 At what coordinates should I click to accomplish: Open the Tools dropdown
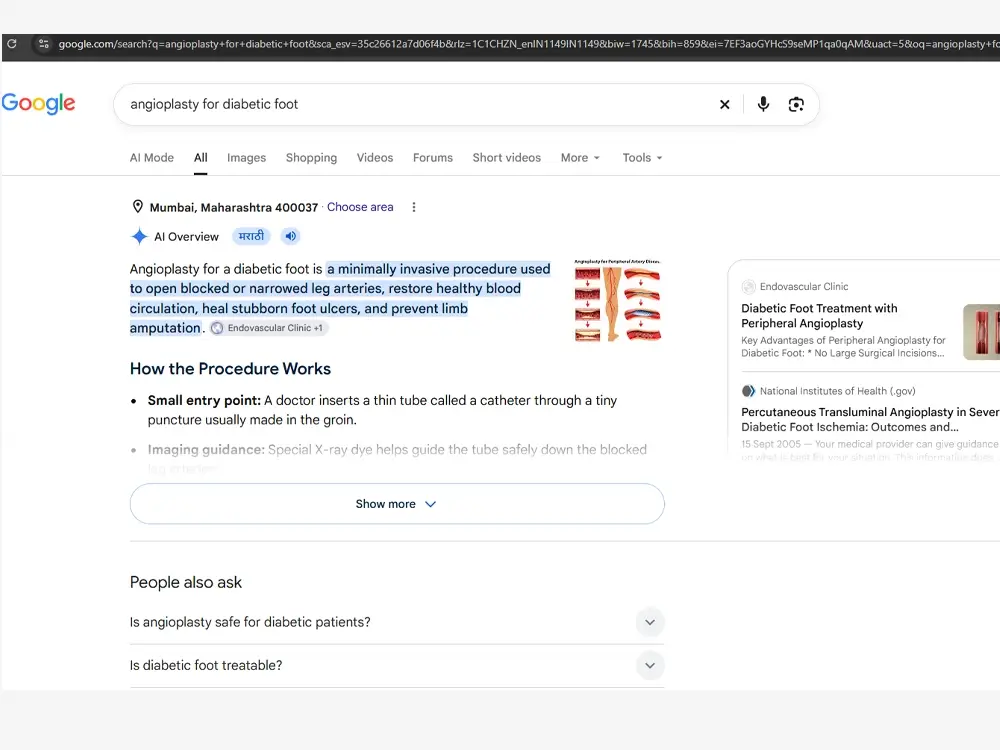pyautogui.click(x=642, y=158)
